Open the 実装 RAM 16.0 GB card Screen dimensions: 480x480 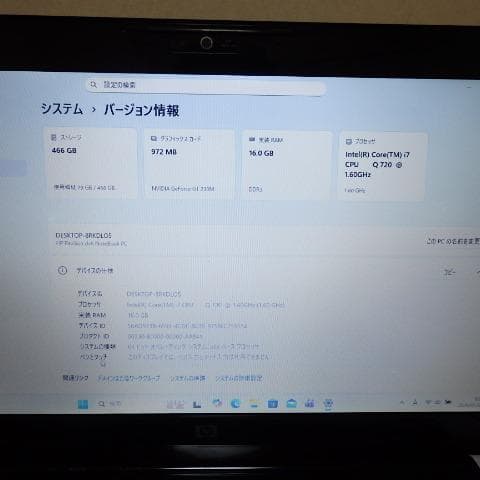(287, 166)
